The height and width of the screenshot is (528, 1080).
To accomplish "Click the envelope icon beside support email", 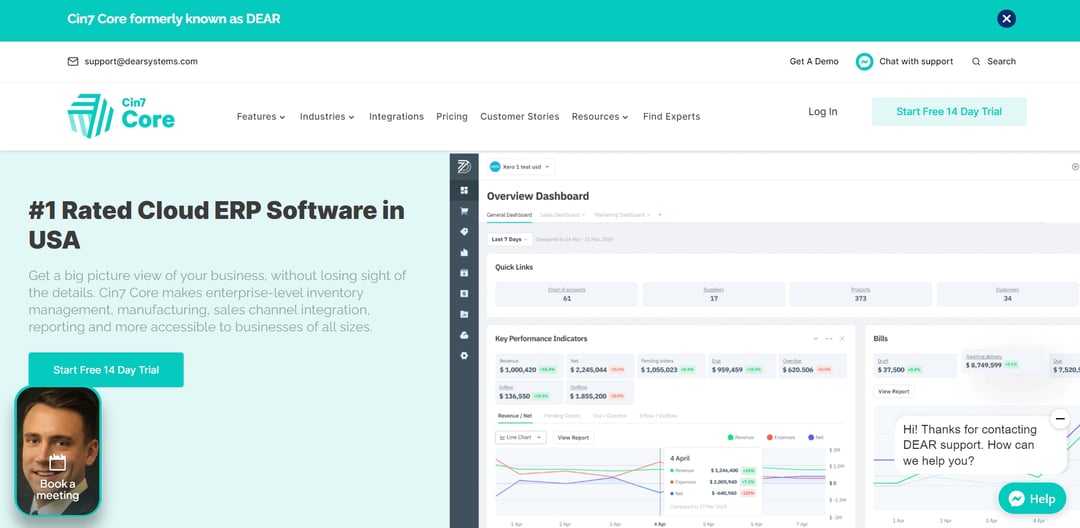I will click(73, 61).
